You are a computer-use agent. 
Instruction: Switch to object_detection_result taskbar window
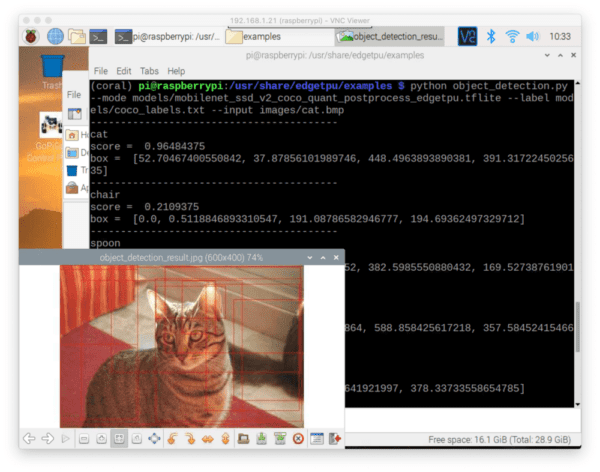click(388, 36)
